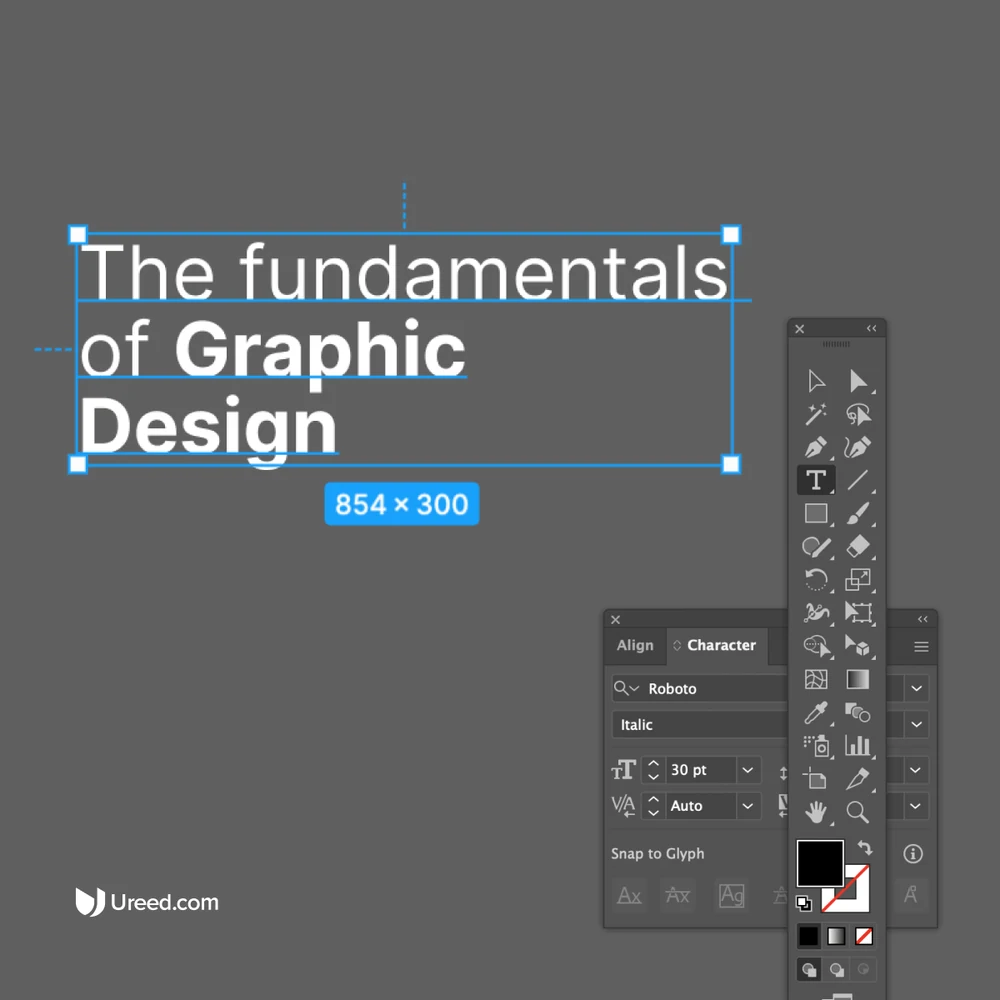Select the Column Graph tool
The width and height of the screenshot is (1000, 1000).
pyautogui.click(x=858, y=746)
